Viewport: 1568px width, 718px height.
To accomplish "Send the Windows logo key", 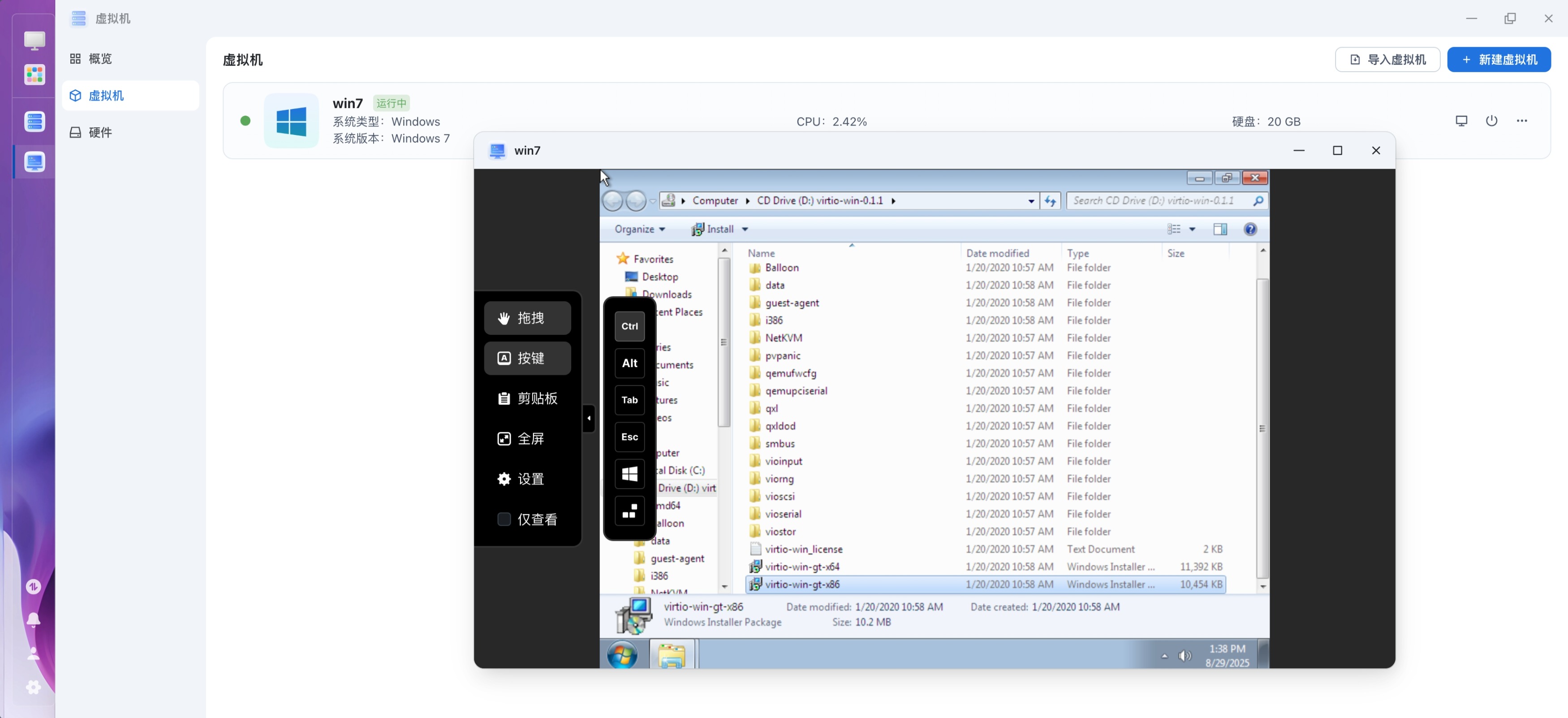I will (x=629, y=474).
